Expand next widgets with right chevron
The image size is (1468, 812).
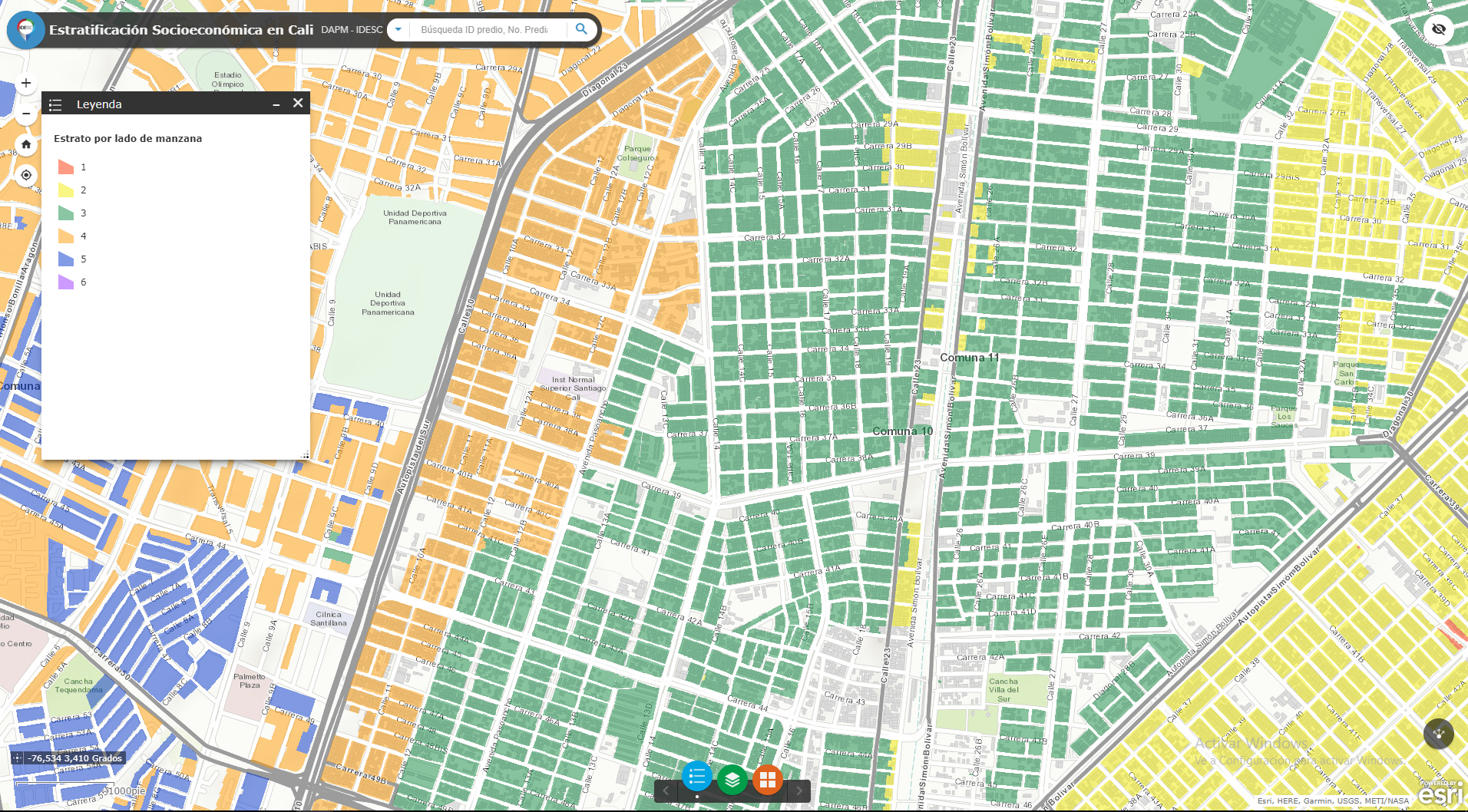799,791
